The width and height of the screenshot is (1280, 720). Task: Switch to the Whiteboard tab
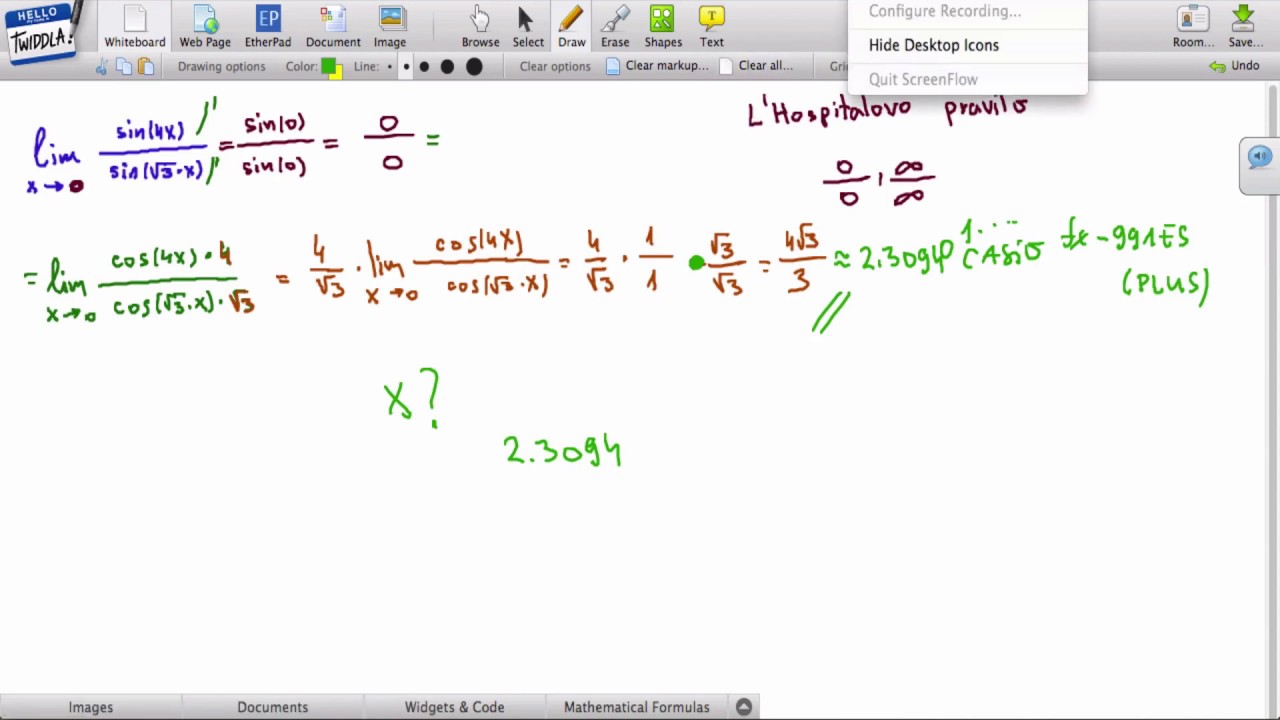[x=135, y=27]
